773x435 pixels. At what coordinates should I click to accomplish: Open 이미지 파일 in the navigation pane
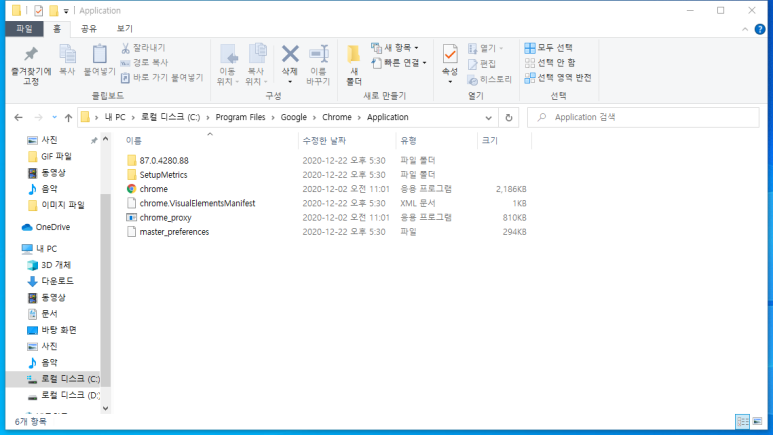coord(63,205)
